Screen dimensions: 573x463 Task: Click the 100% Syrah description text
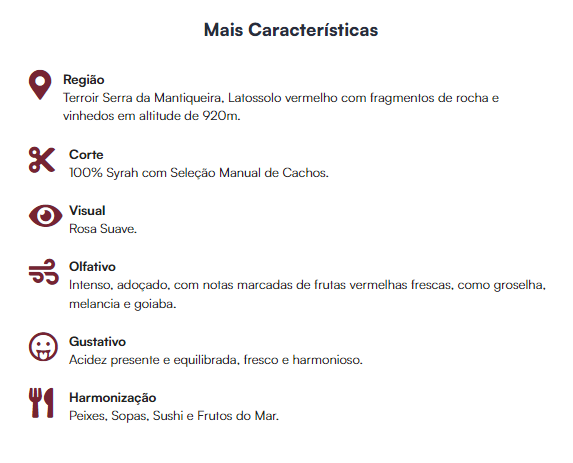[199, 172]
